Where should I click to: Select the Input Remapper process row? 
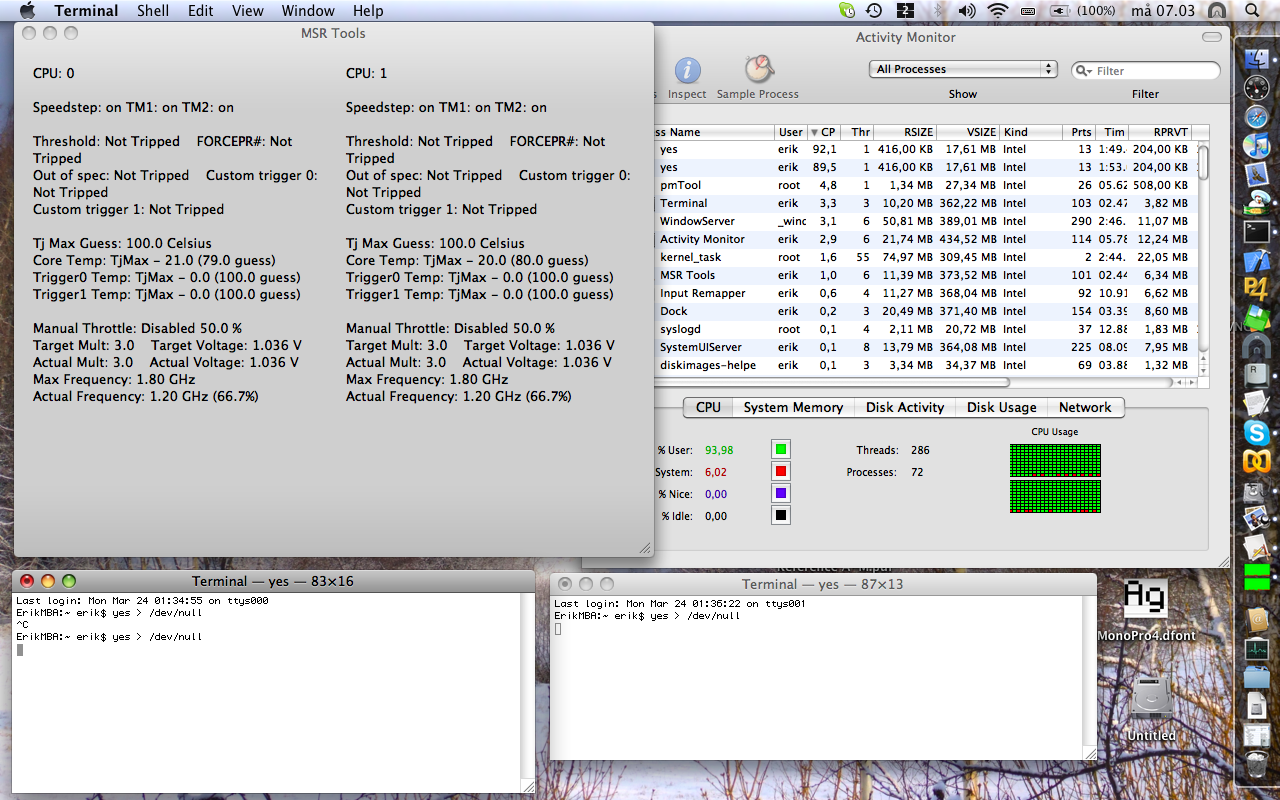pos(924,293)
